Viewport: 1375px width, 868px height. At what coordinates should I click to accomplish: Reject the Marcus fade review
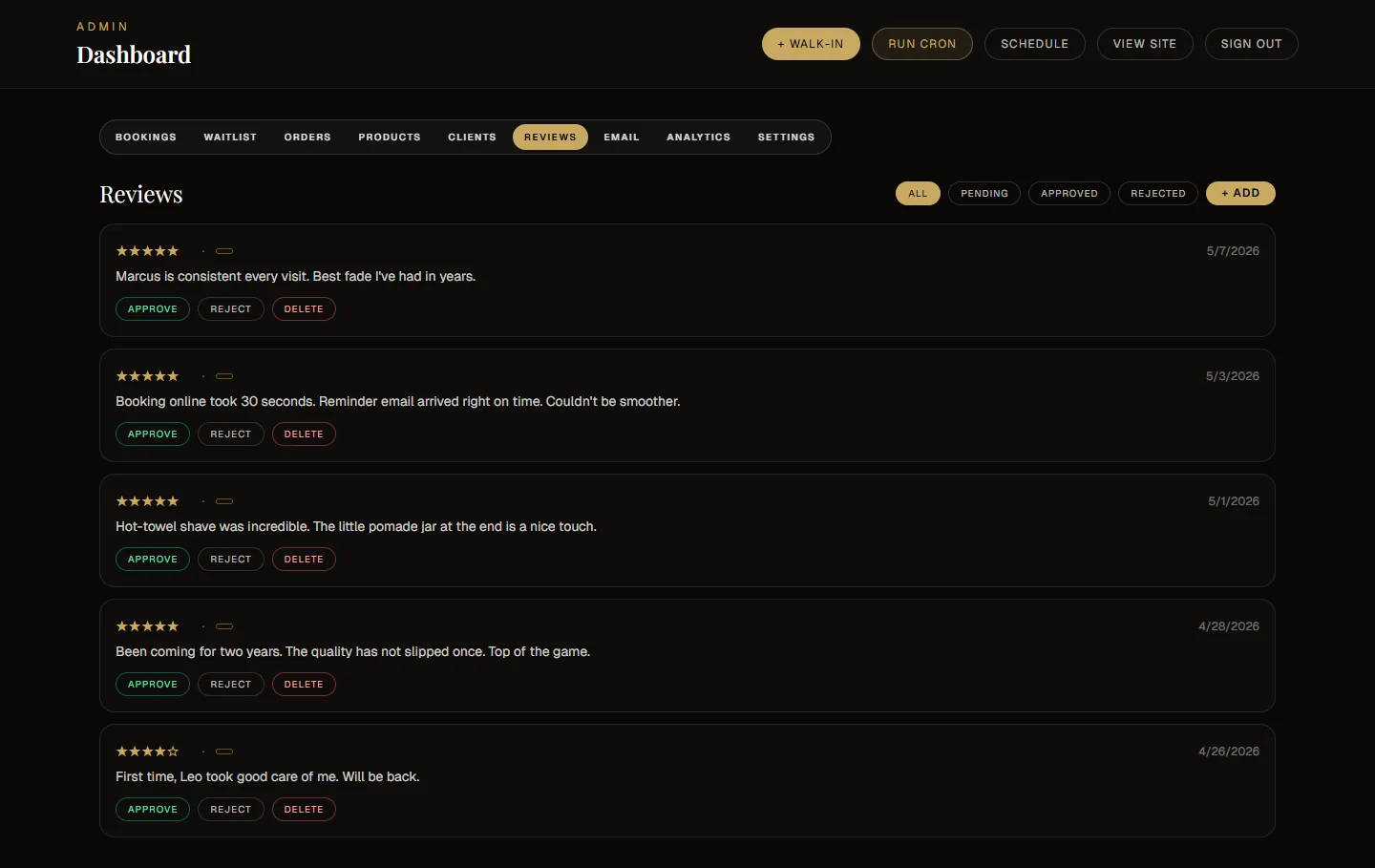click(x=231, y=309)
